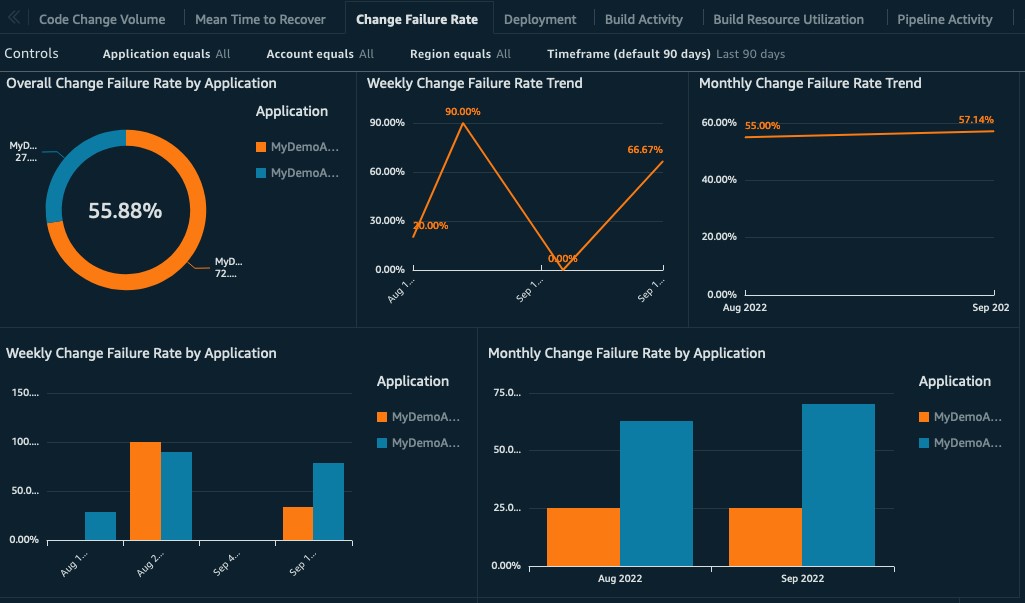This screenshot has height=603, width=1025.
Task: Select the Build Resource Utilization tab
Action: pos(788,19)
